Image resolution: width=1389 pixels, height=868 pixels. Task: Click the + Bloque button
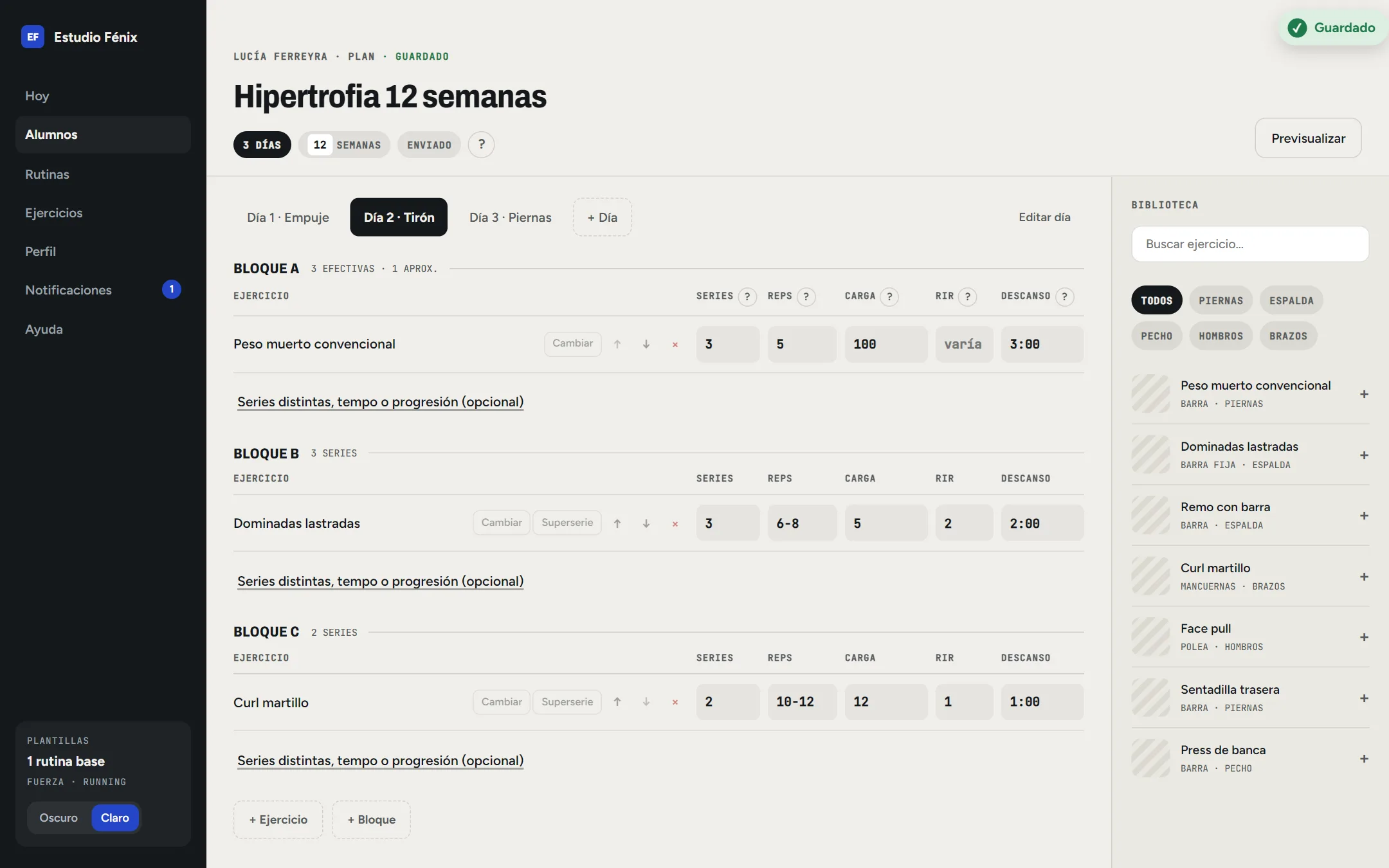tap(372, 820)
